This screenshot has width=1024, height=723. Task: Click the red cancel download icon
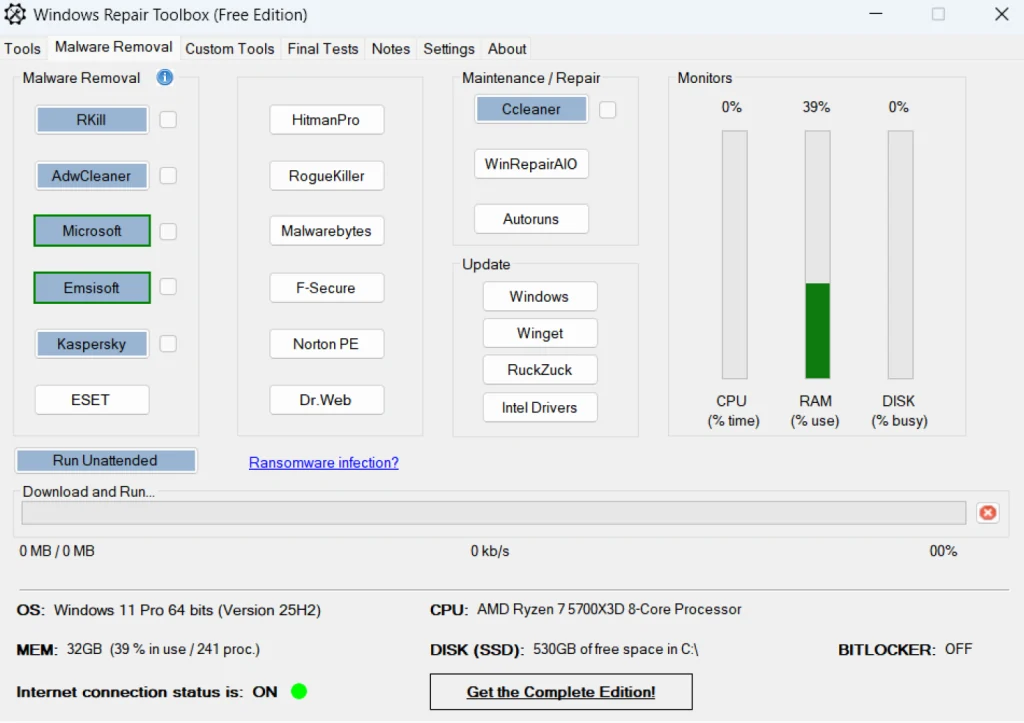click(x=987, y=513)
